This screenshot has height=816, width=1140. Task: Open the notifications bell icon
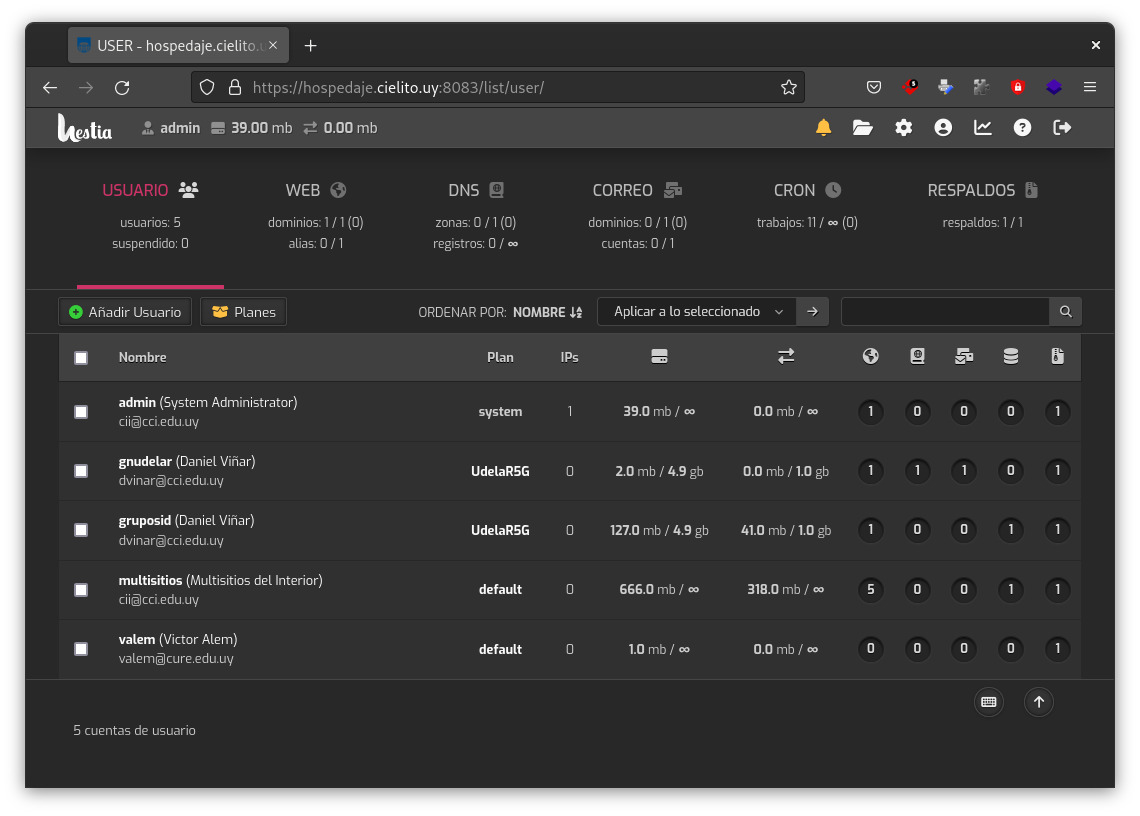click(x=823, y=128)
